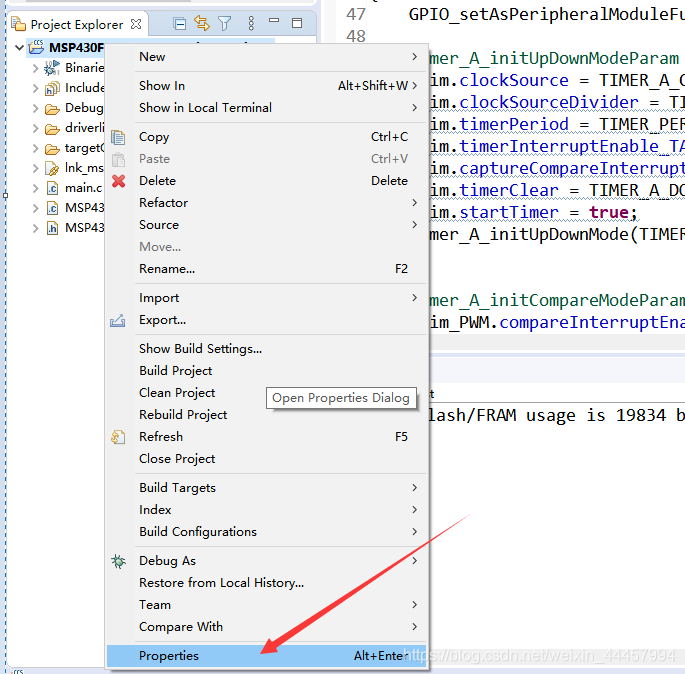This screenshot has height=674, width=685.
Task: Click the console text 'usage is 19834'
Action: [596, 415]
